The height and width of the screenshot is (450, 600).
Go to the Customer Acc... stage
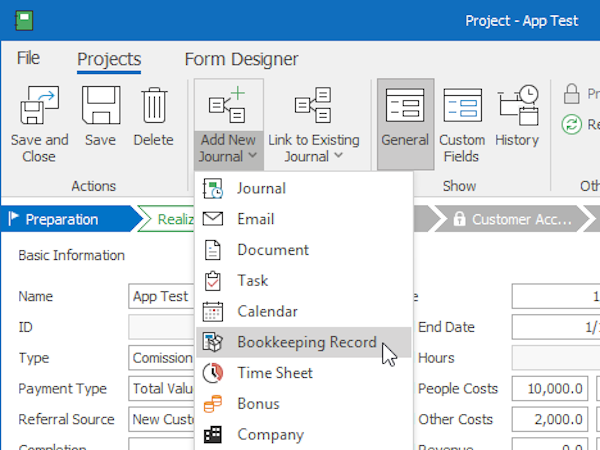point(510,219)
